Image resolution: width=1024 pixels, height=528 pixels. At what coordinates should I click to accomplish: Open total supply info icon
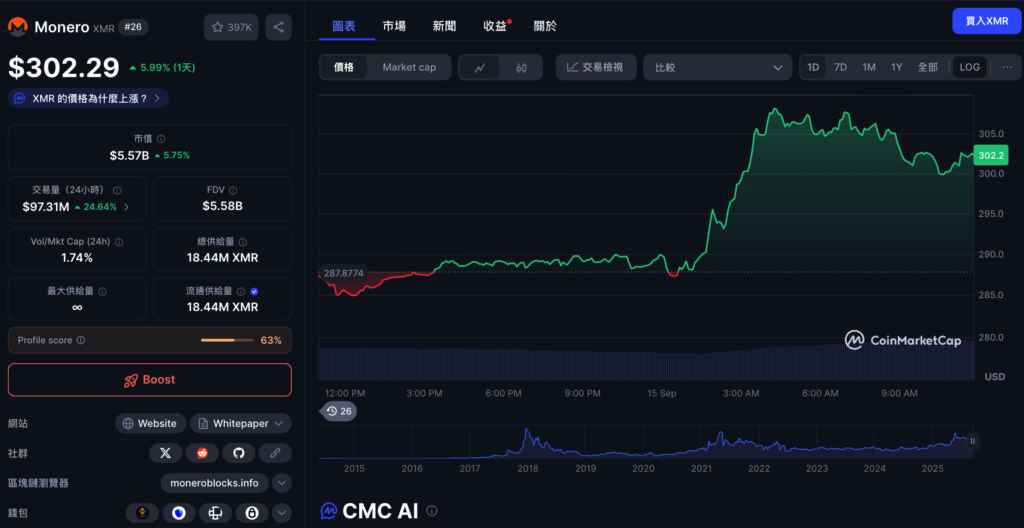pyautogui.click(x=243, y=242)
